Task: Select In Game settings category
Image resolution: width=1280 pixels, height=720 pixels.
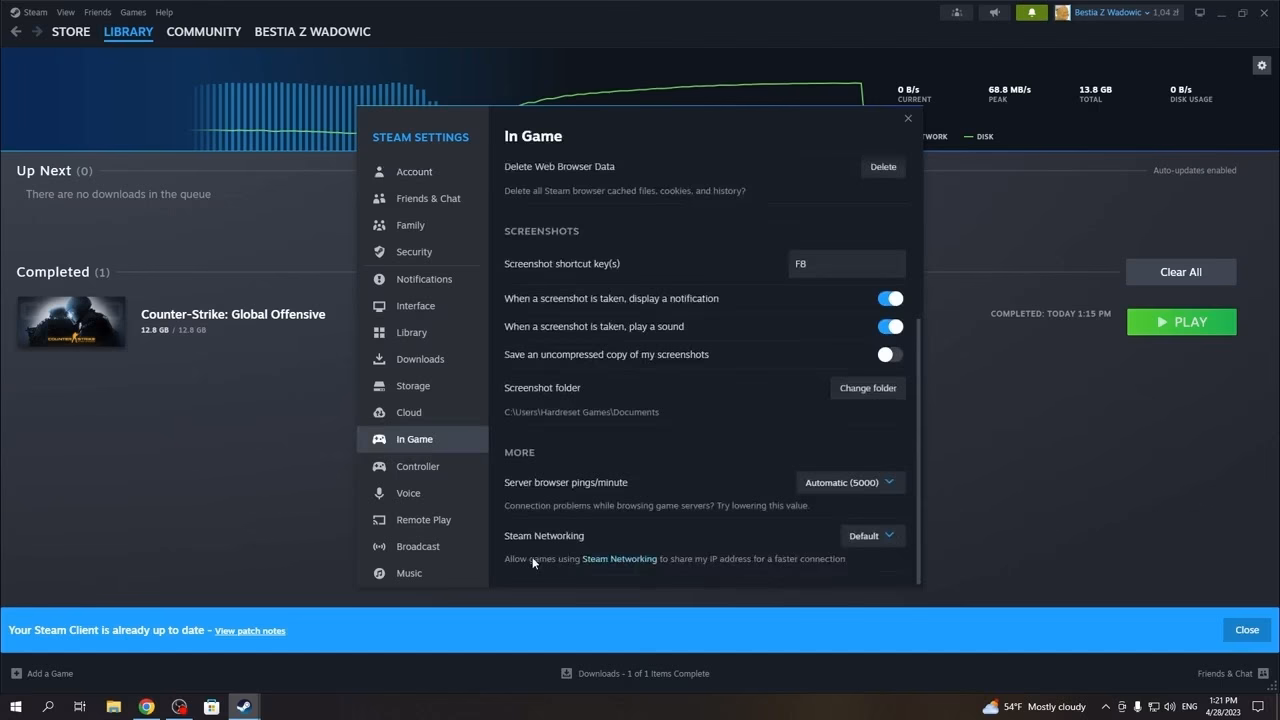Action: click(x=422, y=439)
